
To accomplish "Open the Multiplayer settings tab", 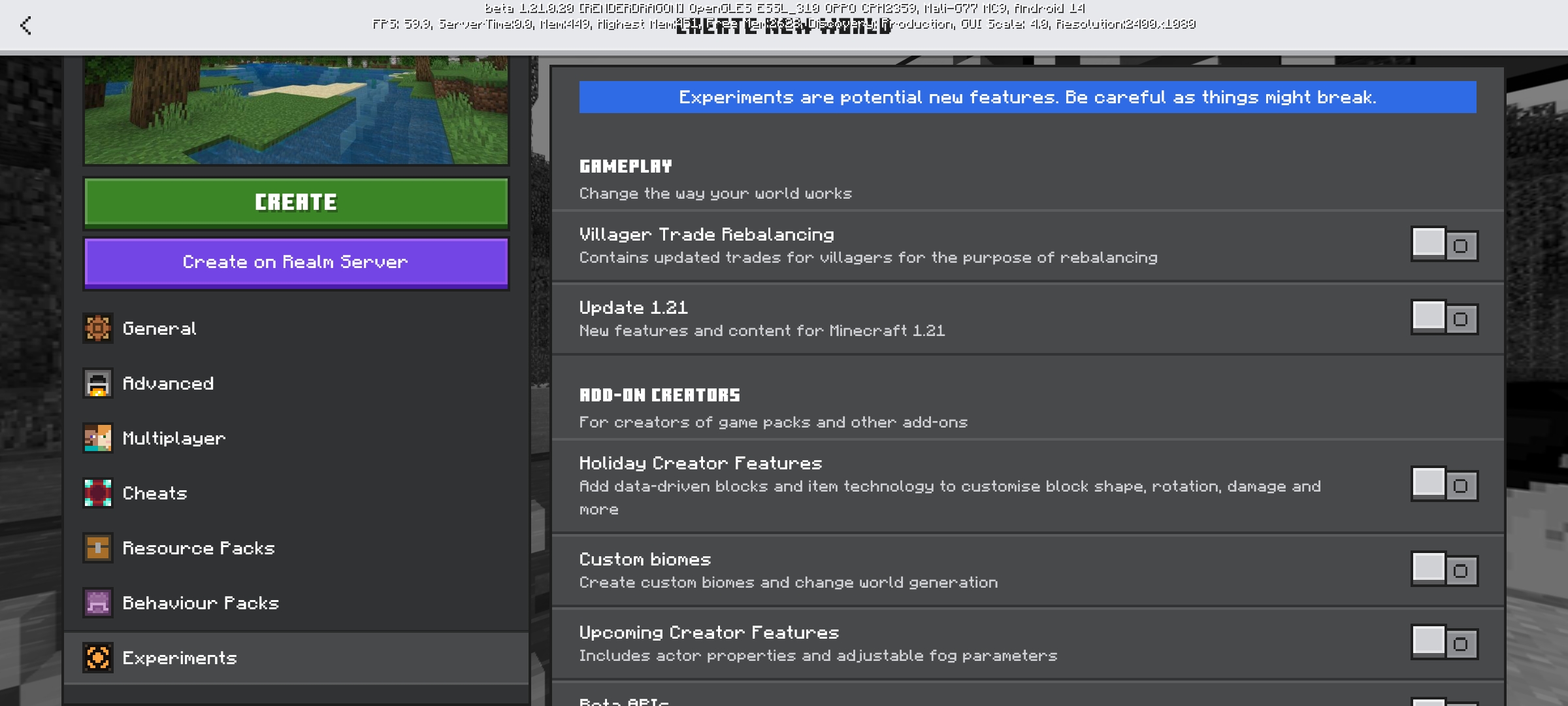I will pyautogui.click(x=174, y=438).
